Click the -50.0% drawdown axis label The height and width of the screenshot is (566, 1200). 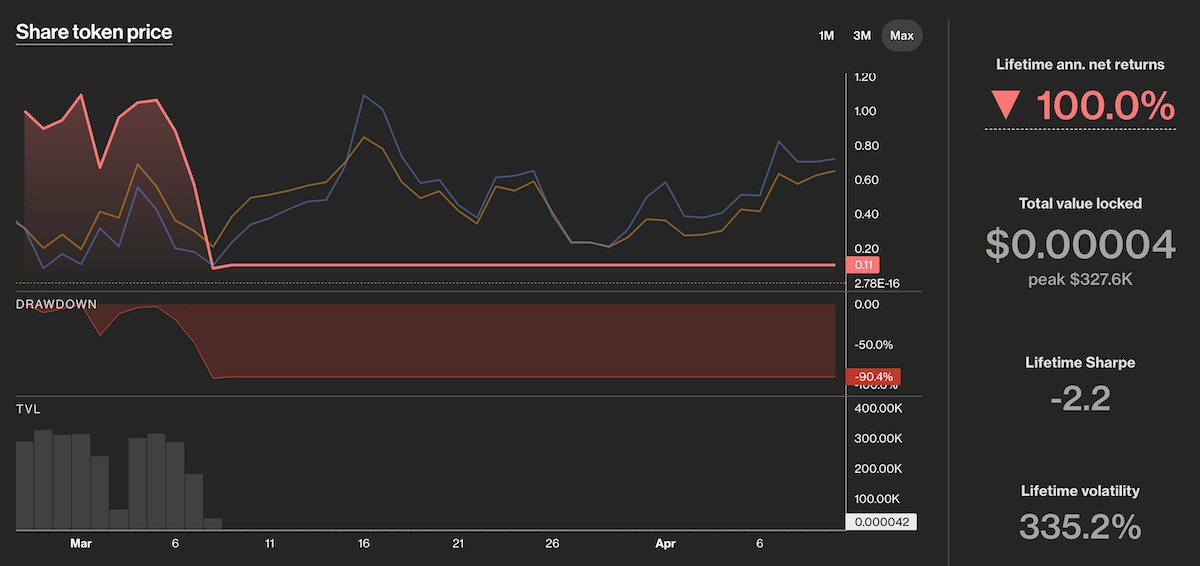click(872, 345)
